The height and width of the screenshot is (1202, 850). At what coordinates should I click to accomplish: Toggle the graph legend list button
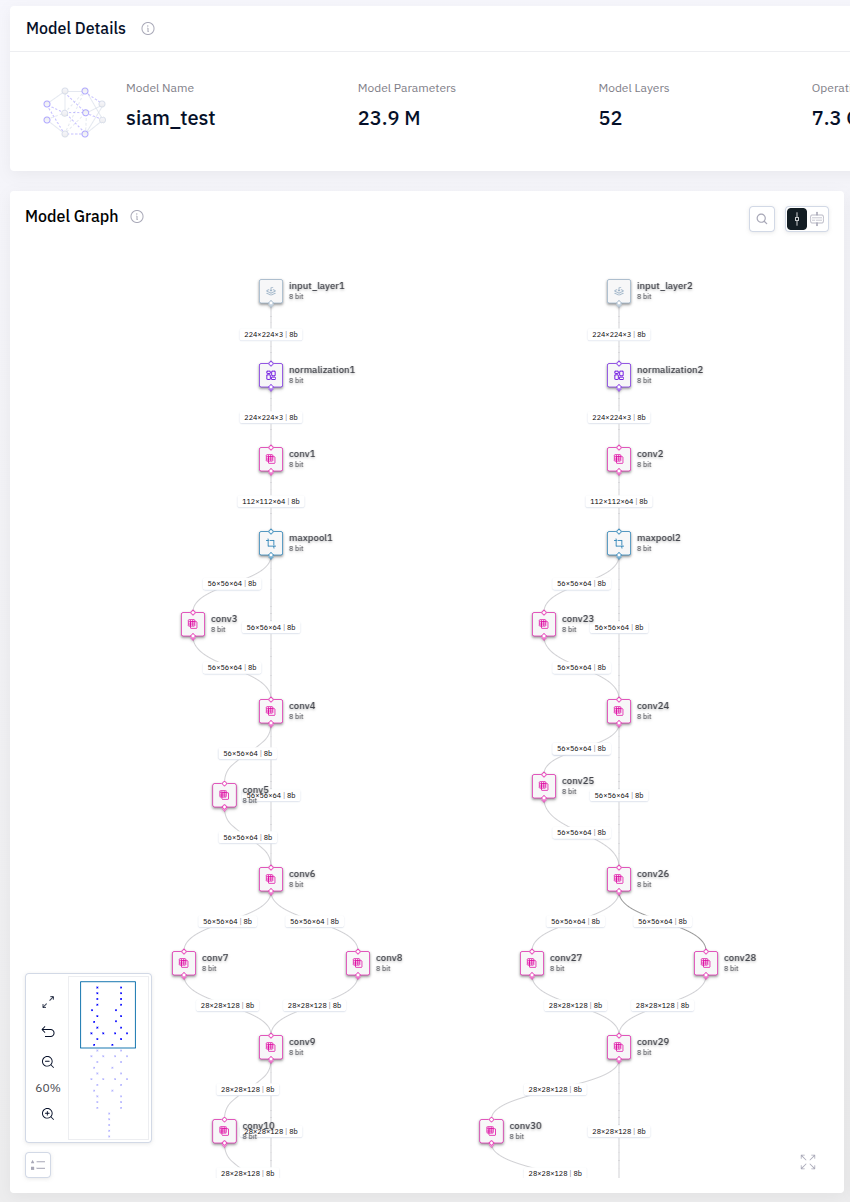[38, 1165]
